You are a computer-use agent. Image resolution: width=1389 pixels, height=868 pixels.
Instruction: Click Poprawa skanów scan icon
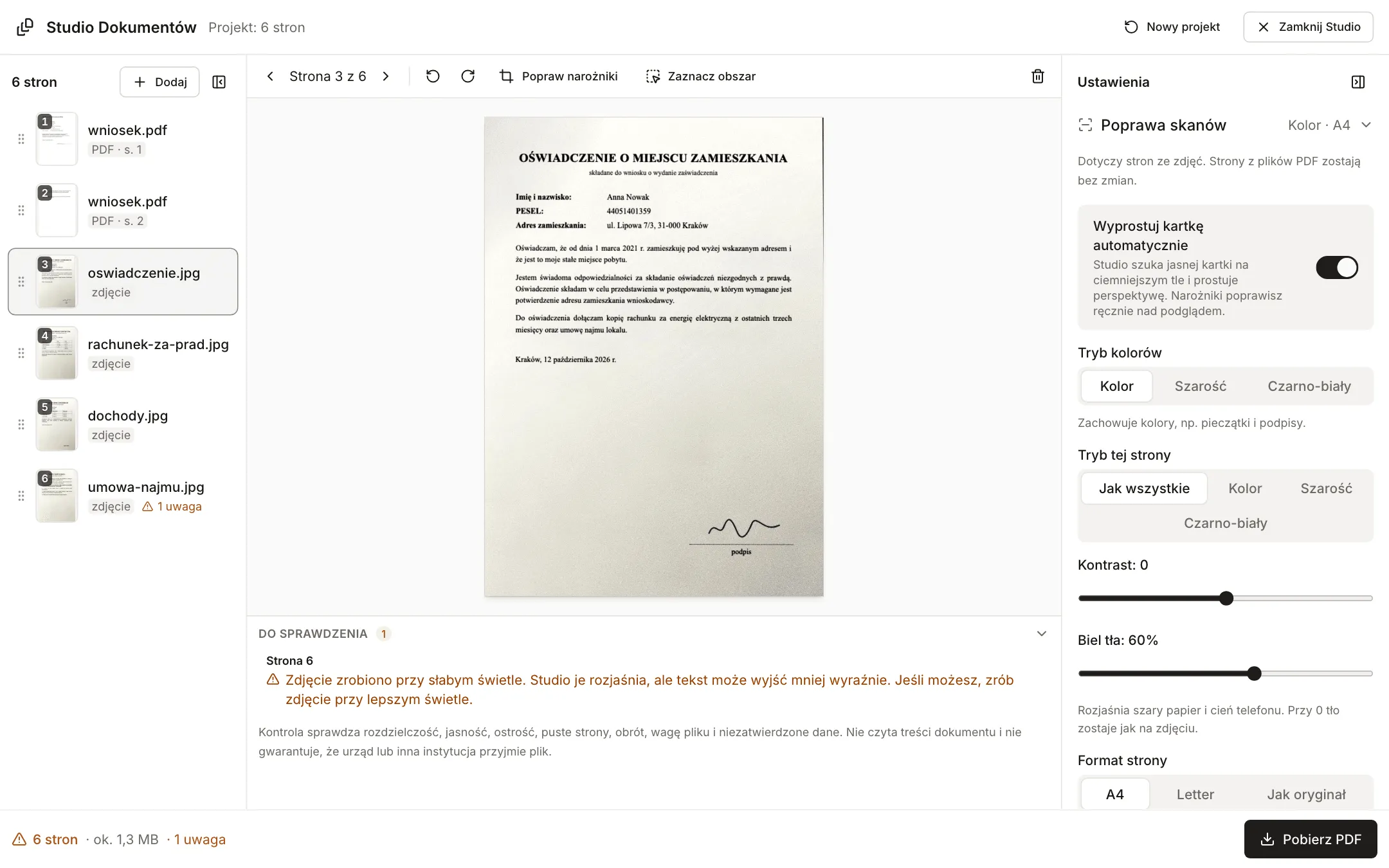[x=1085, y=125]
